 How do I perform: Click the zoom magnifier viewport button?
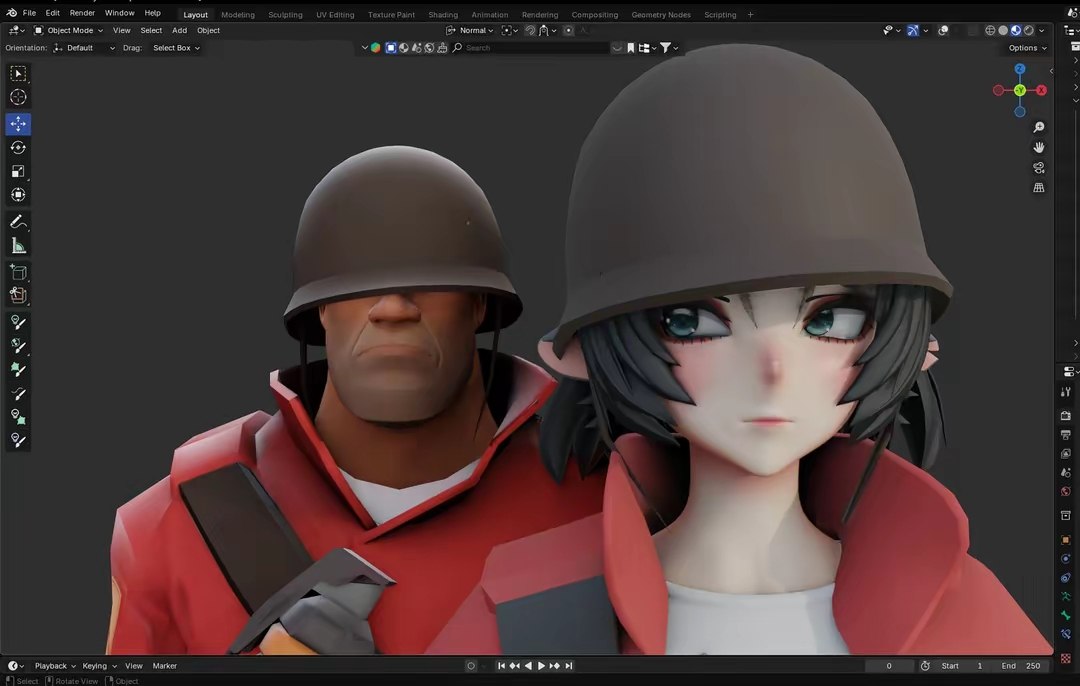click(1039, 127)
